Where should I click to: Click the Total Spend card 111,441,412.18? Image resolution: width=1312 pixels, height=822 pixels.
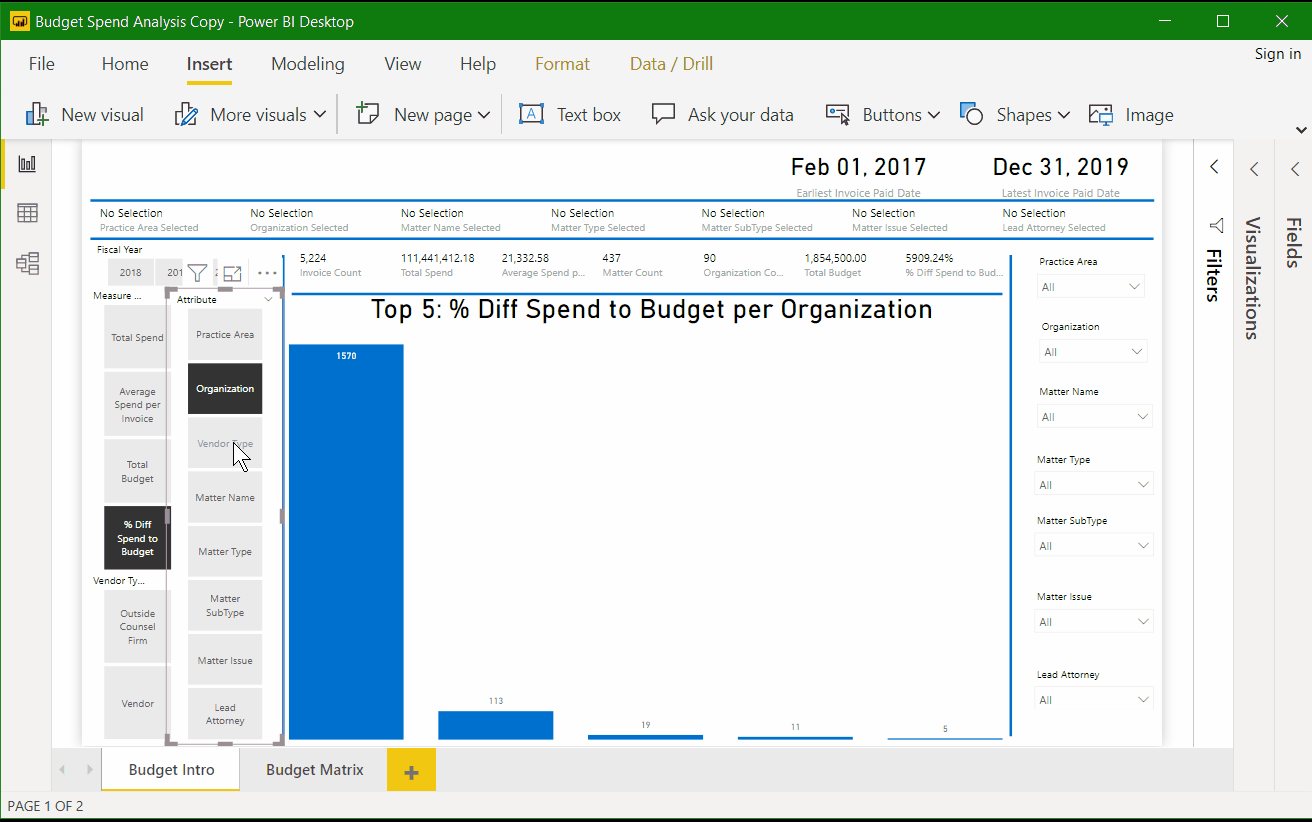point(438,265)
